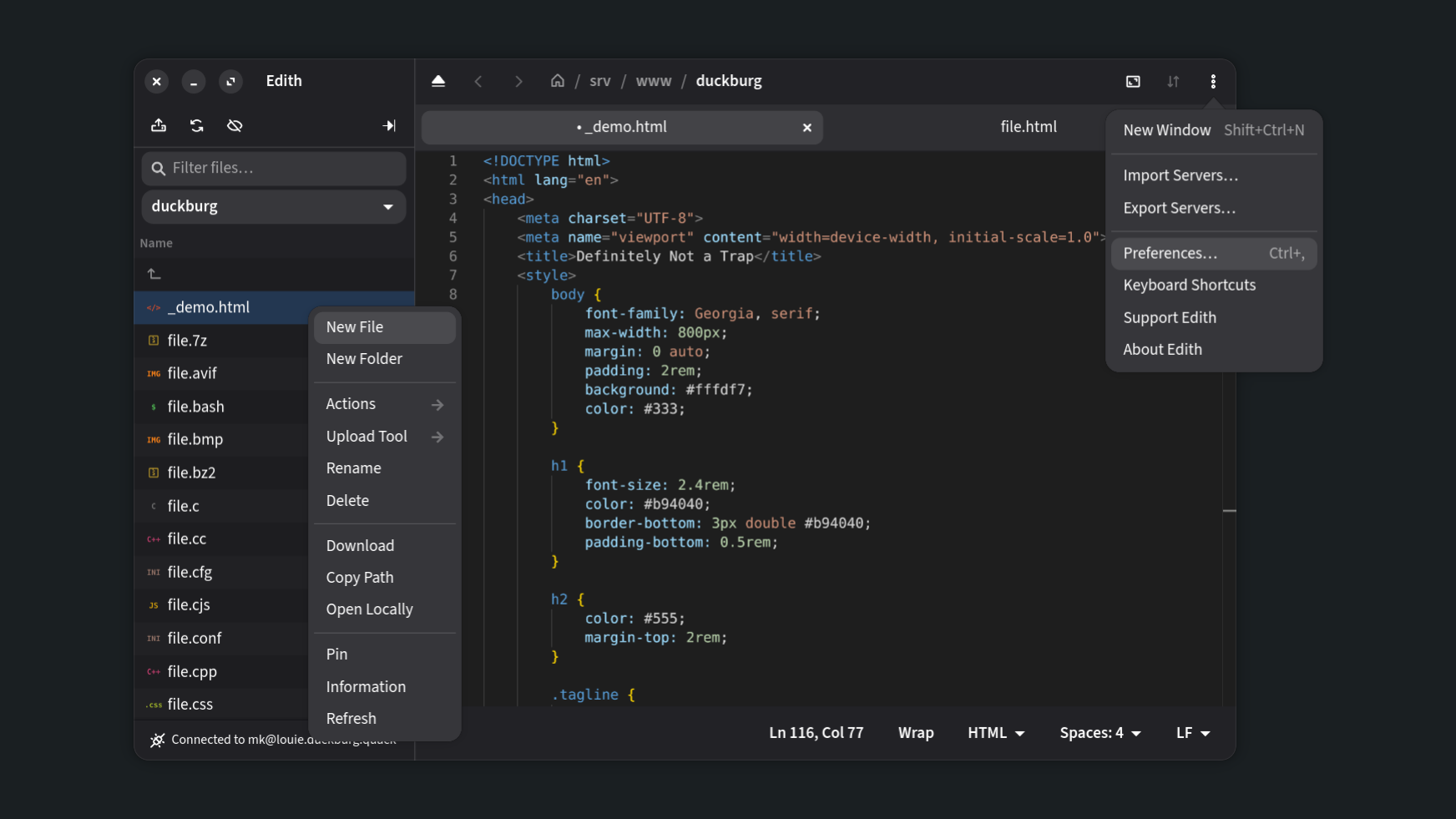Toggle Wrap in status bar
This screenshot has height=819, width=1456.
(916, 733)
